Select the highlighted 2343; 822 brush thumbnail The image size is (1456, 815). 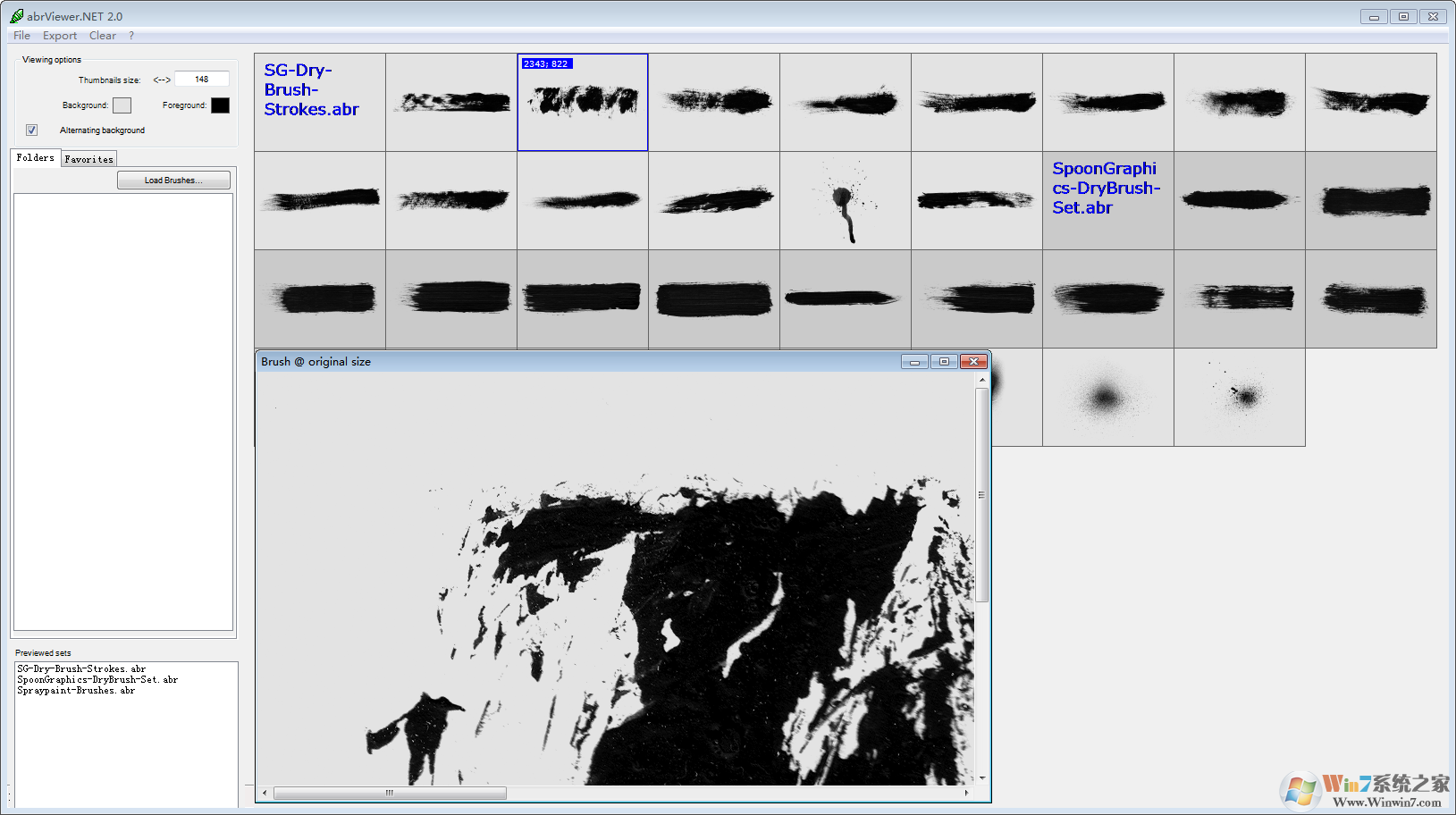coord(583,103)
